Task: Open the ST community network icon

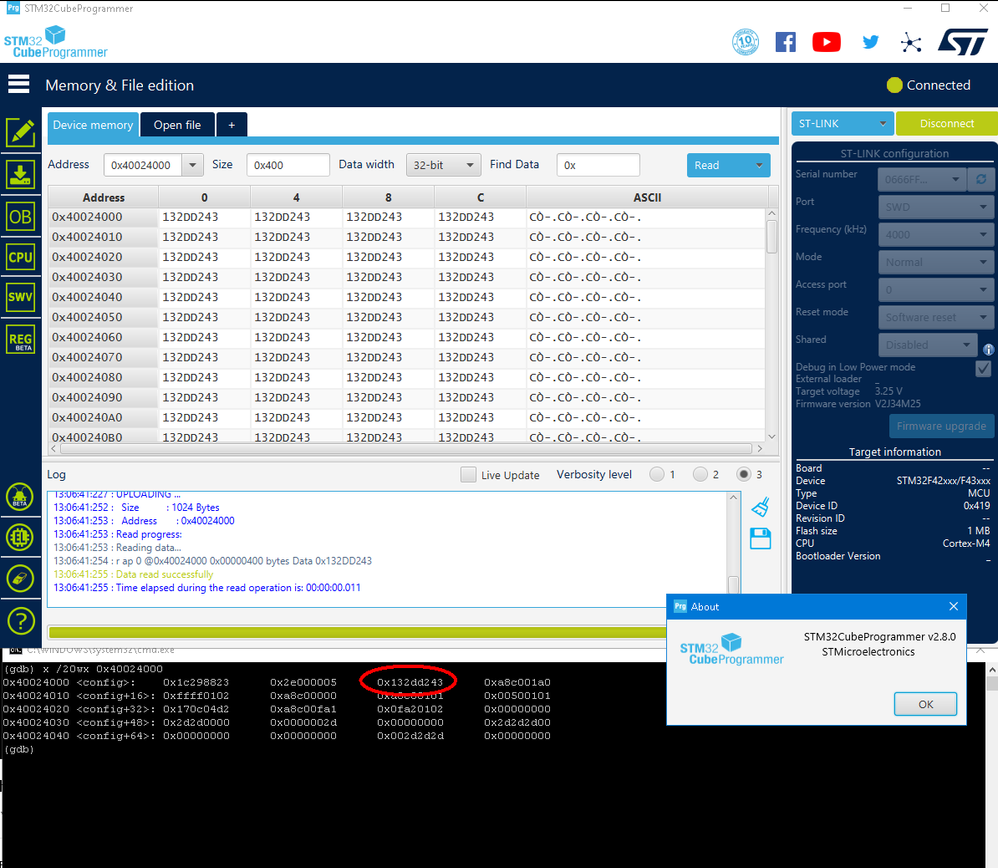Action: pos(911,43)
